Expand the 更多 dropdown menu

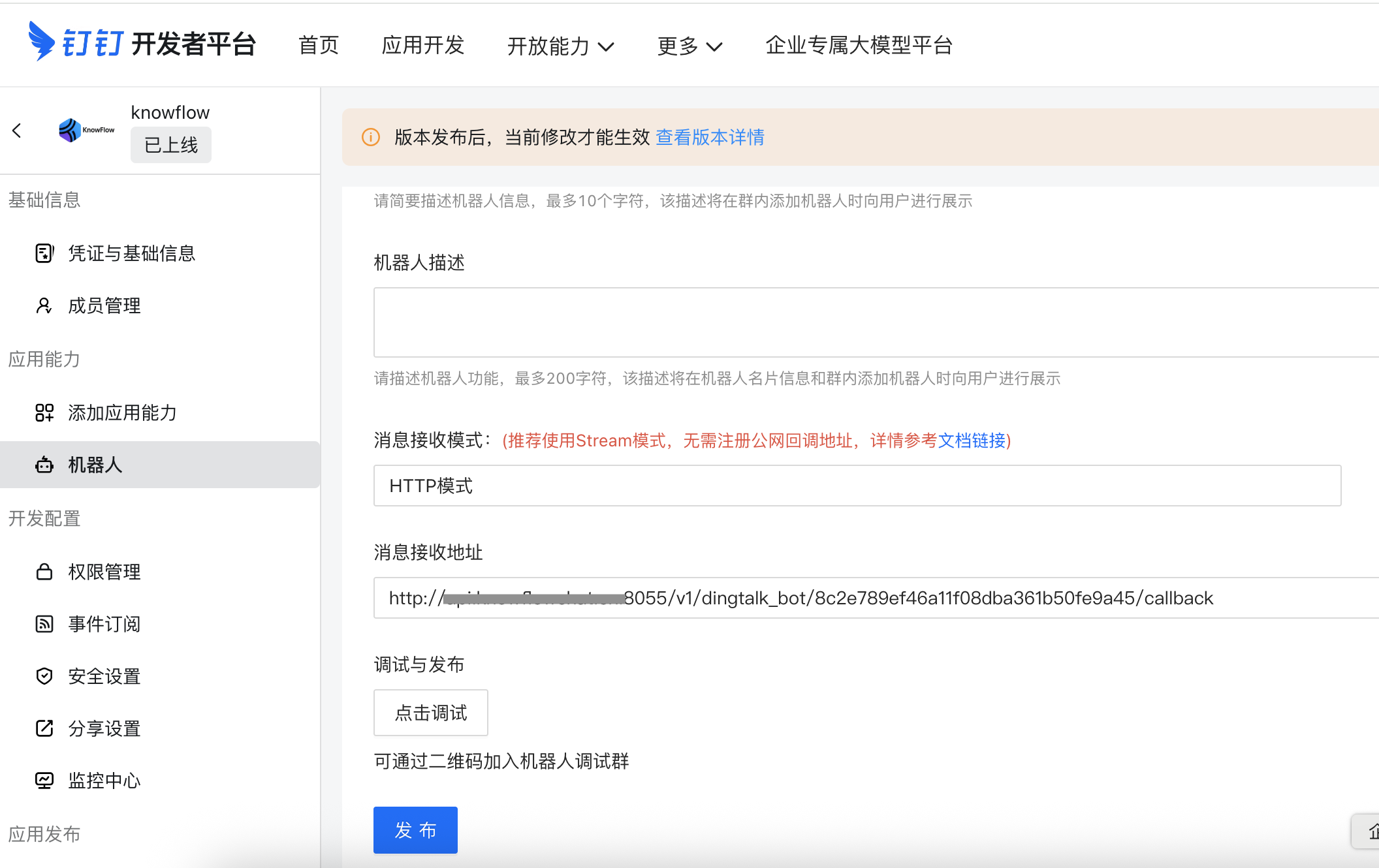coord(689,46)
